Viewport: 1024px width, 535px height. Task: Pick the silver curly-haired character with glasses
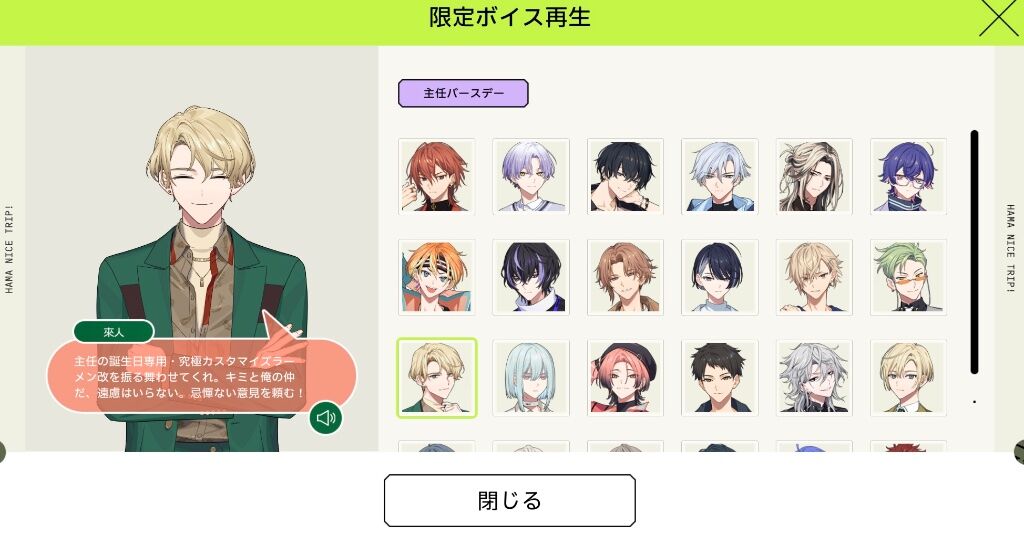click(x=814, y=378)
